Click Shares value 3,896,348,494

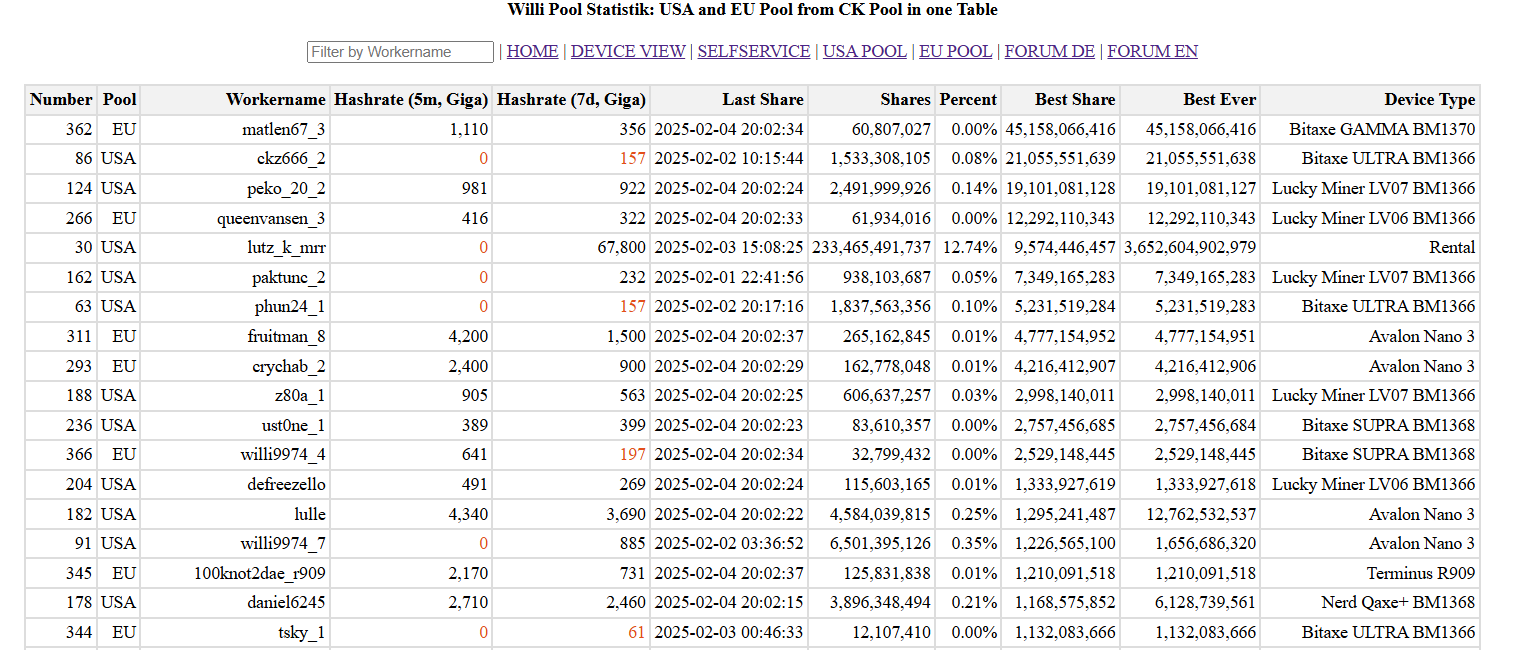point(880,603)
